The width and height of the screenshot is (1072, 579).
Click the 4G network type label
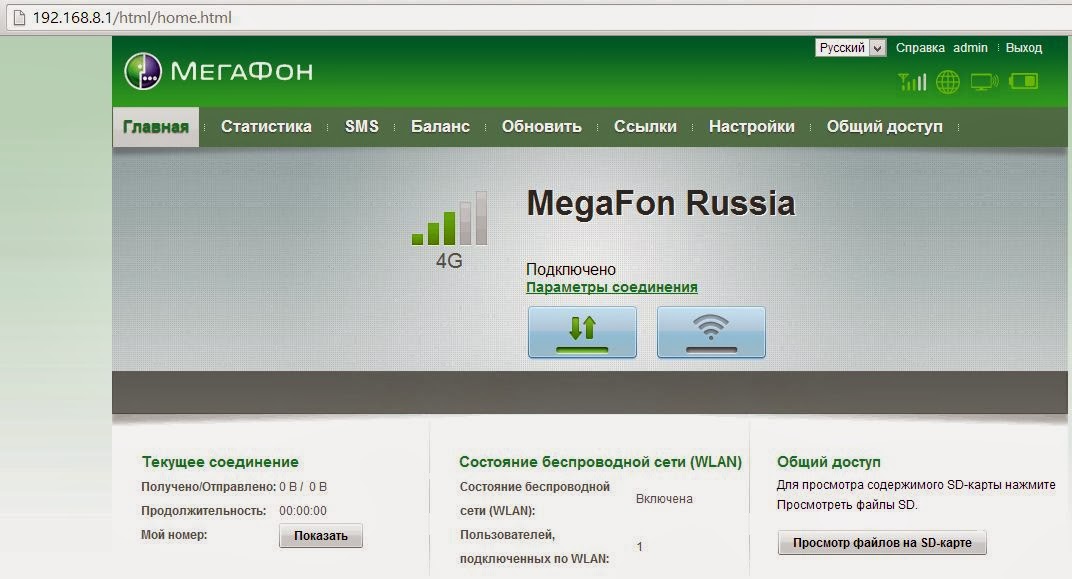tap(449, 260)
